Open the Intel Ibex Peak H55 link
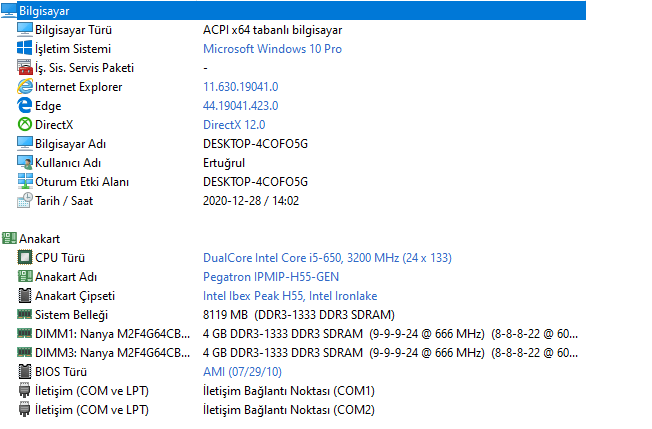The height and width of the screenshot is (429, 652). pos(290,296)
